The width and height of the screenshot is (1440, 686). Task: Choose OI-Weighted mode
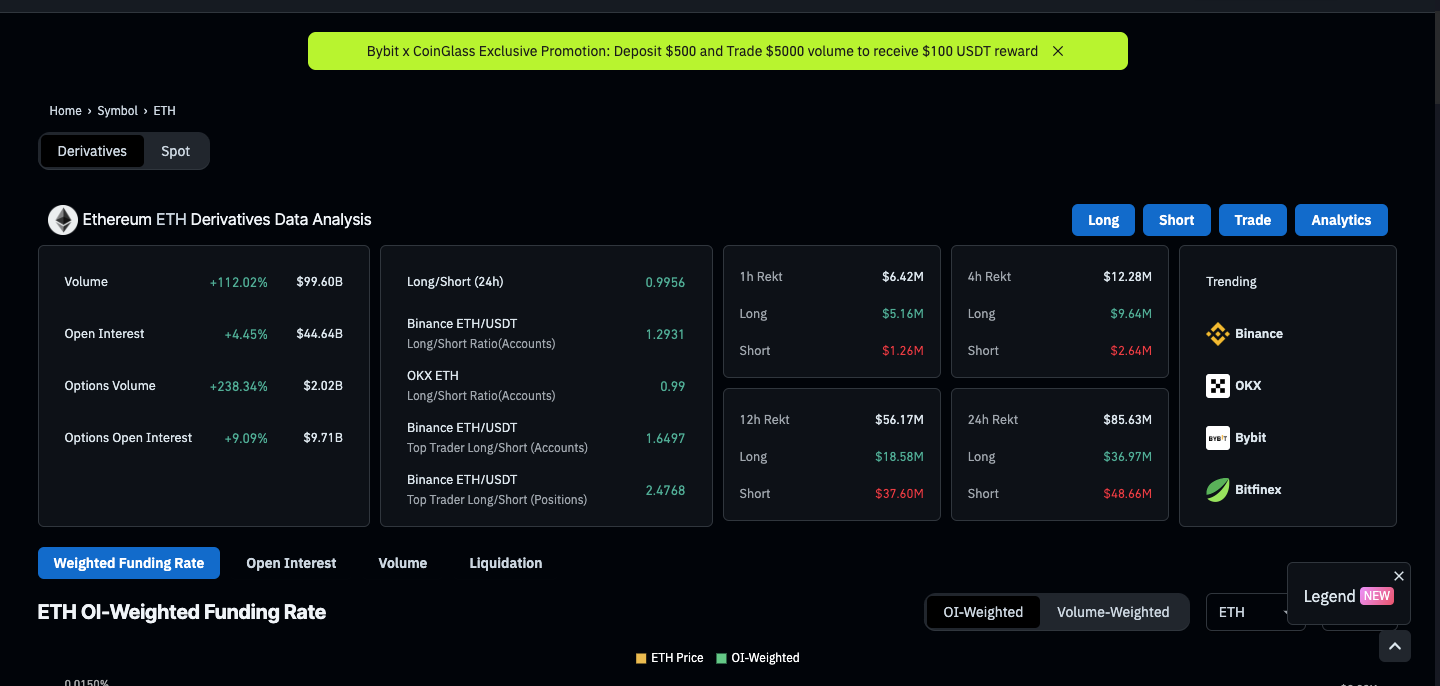tap(983, 612)
